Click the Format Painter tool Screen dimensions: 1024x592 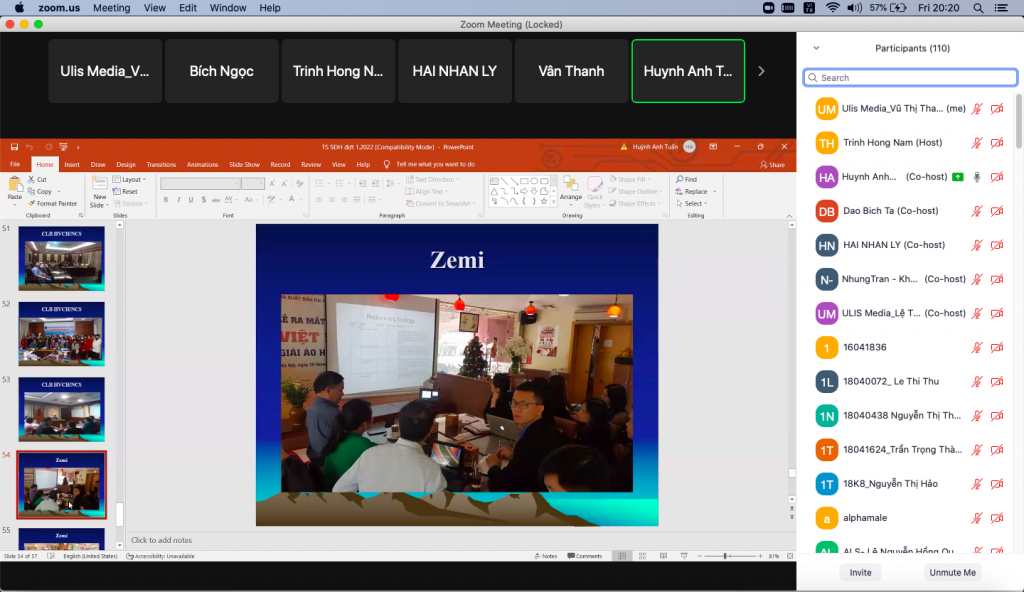56,203
